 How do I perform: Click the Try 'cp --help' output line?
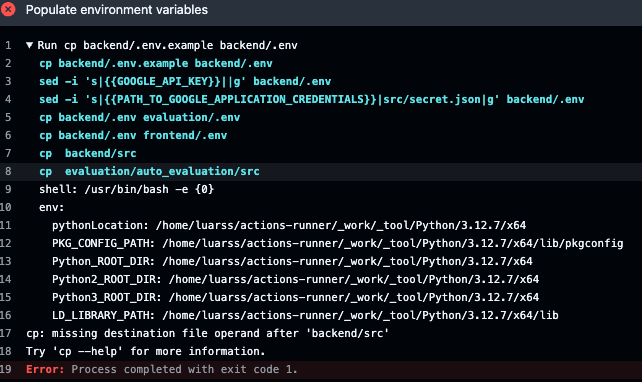tap(146, 351)
